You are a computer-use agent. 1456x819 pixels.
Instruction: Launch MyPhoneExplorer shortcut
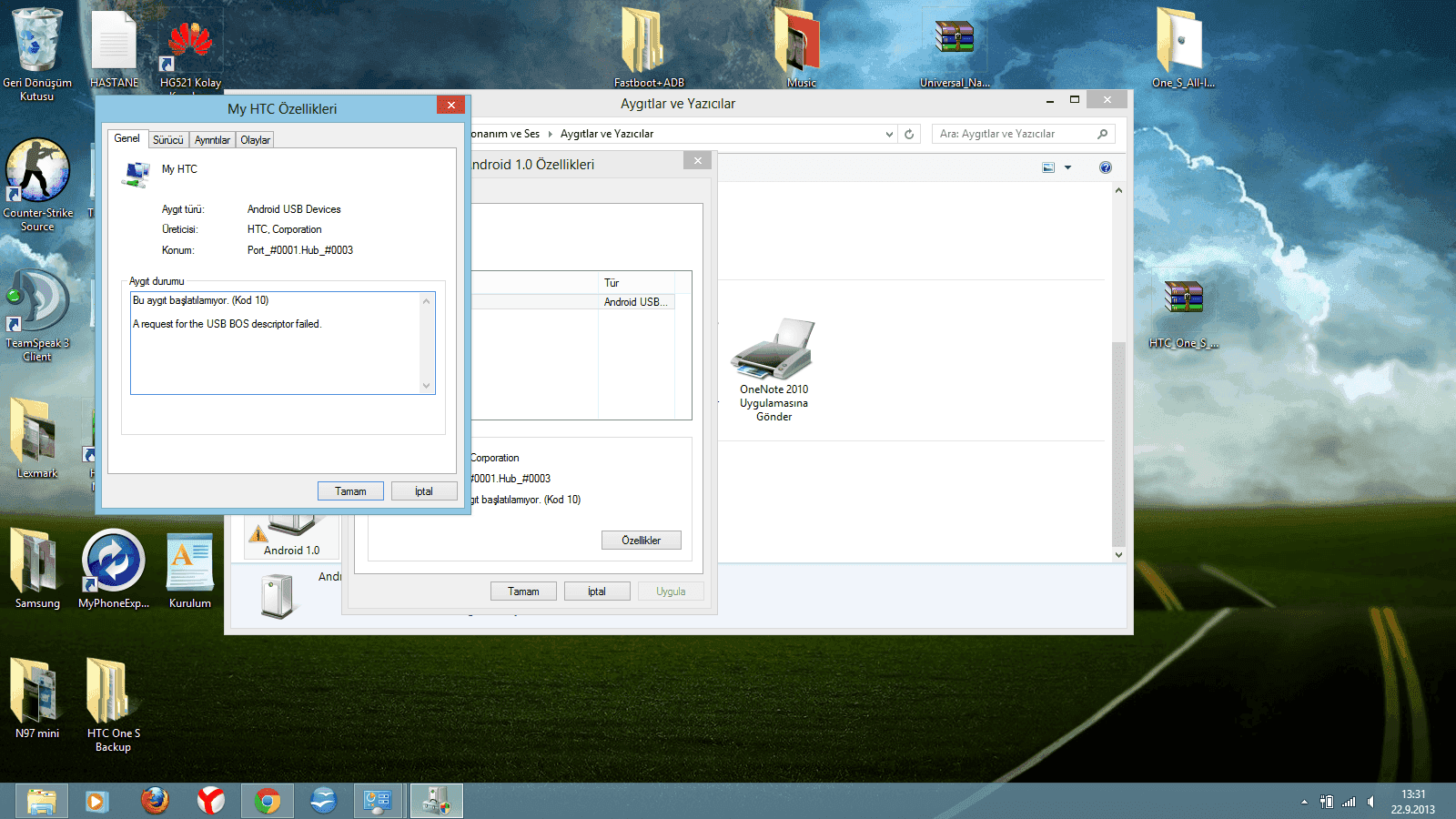114,569
